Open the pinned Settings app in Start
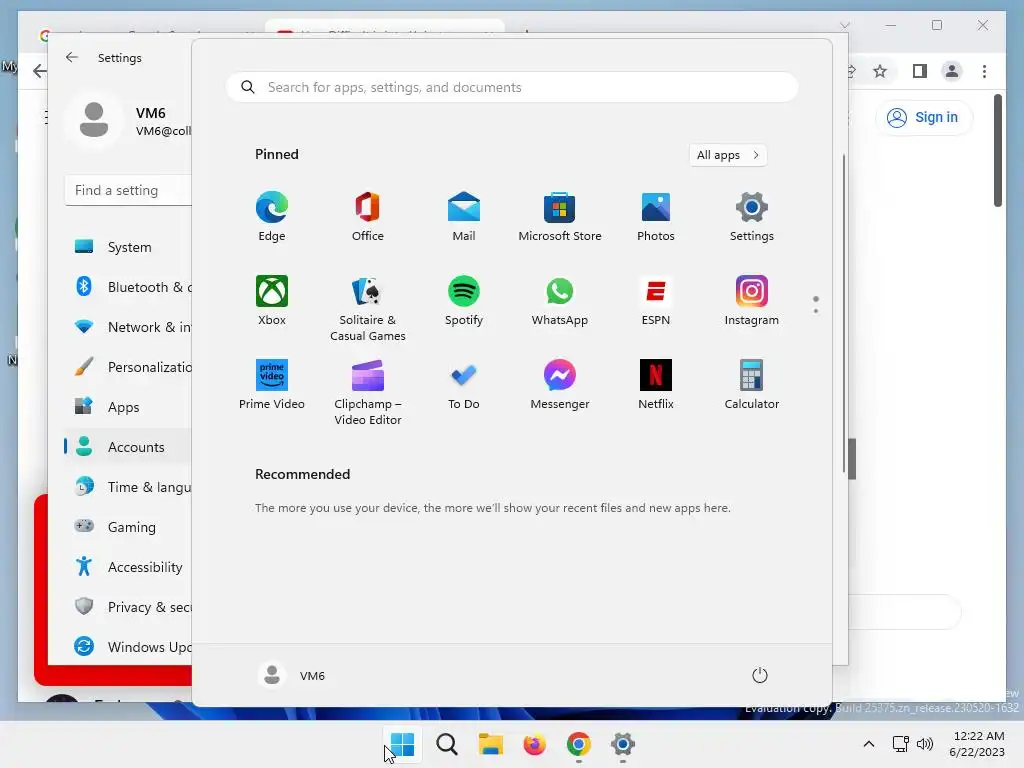The height and width of the screenshot is (768, 1024). click(x=752, y=217)
